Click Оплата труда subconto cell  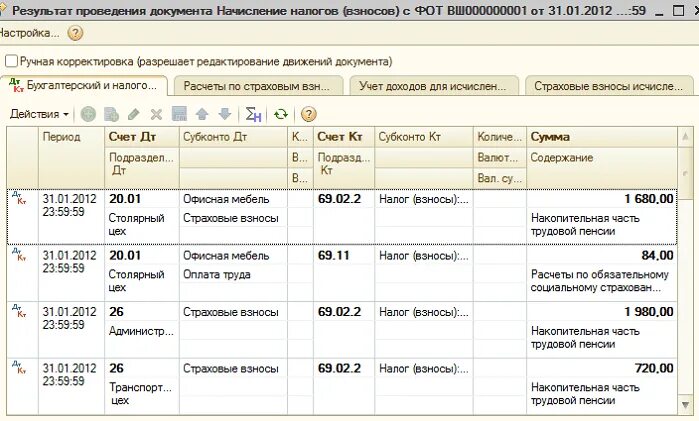tap(234, 274)
